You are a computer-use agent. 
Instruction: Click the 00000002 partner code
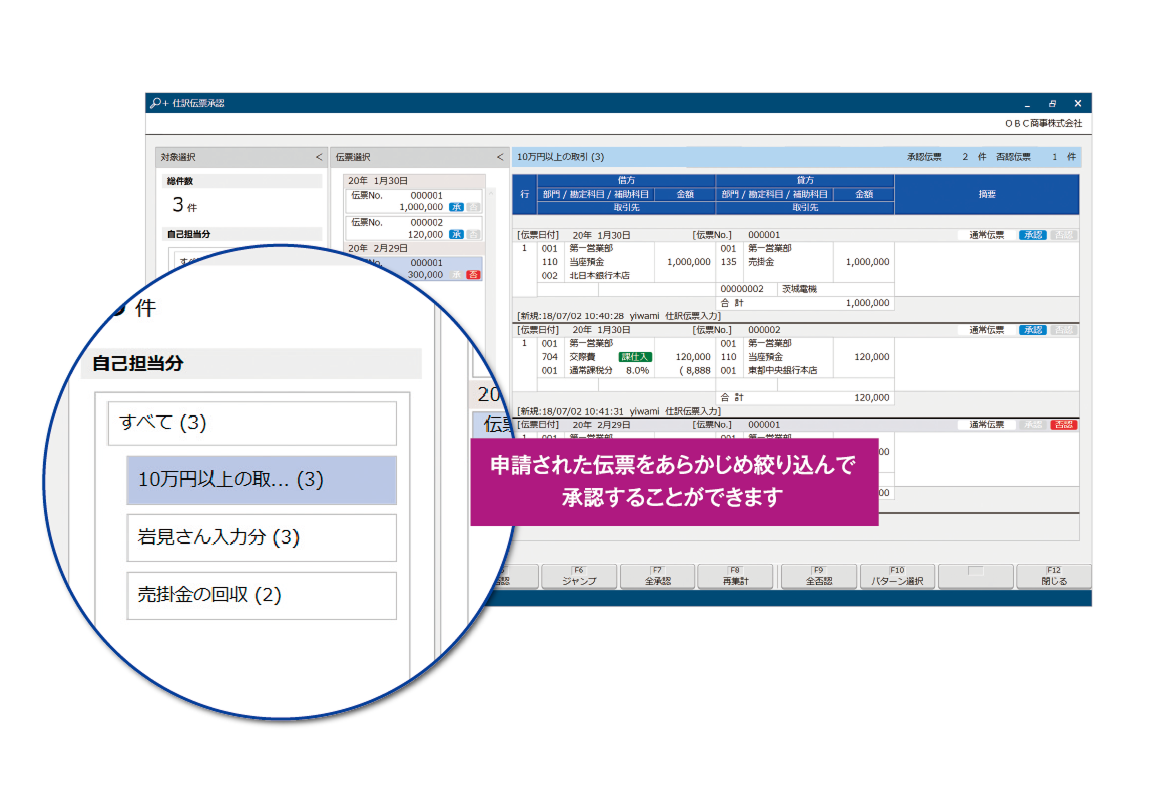pos(742,289)
